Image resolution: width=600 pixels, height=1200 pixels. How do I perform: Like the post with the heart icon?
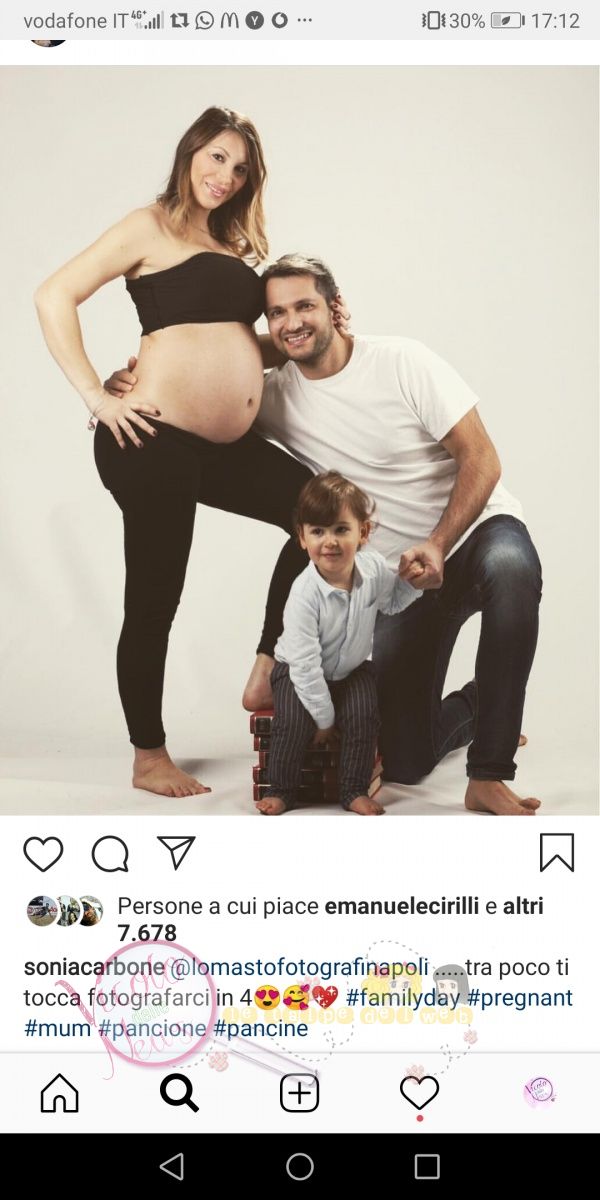point(43,853)
